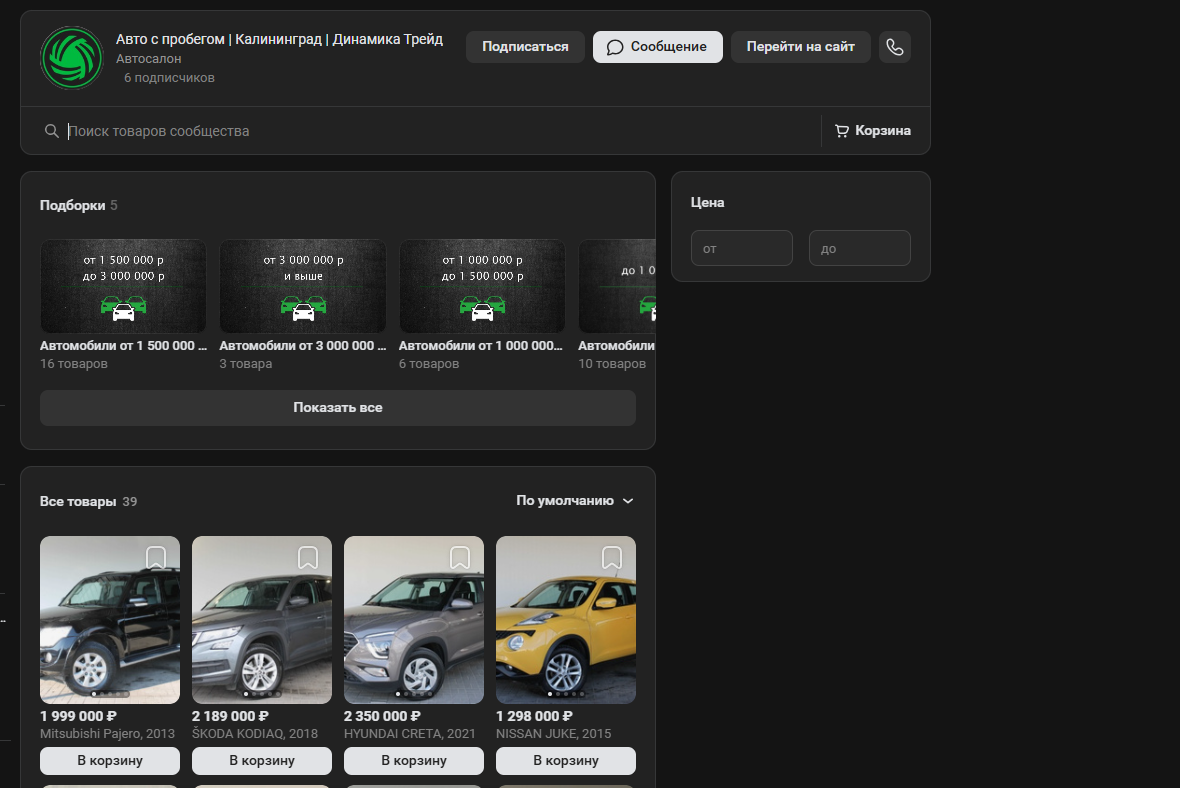Click 'Автомобили от 3 000 000' collection title
Screen dimensions: 1180x788
coord(303,345)
